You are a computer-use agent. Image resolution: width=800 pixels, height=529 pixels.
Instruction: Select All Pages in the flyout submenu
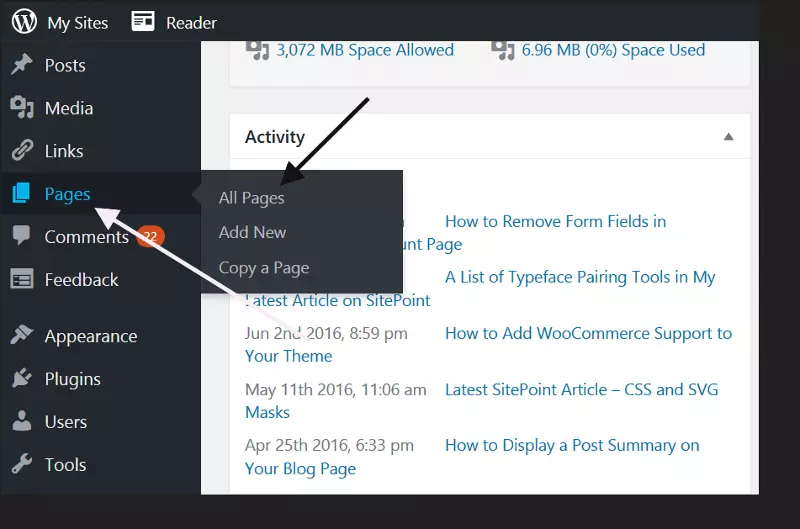pos(252,198)
